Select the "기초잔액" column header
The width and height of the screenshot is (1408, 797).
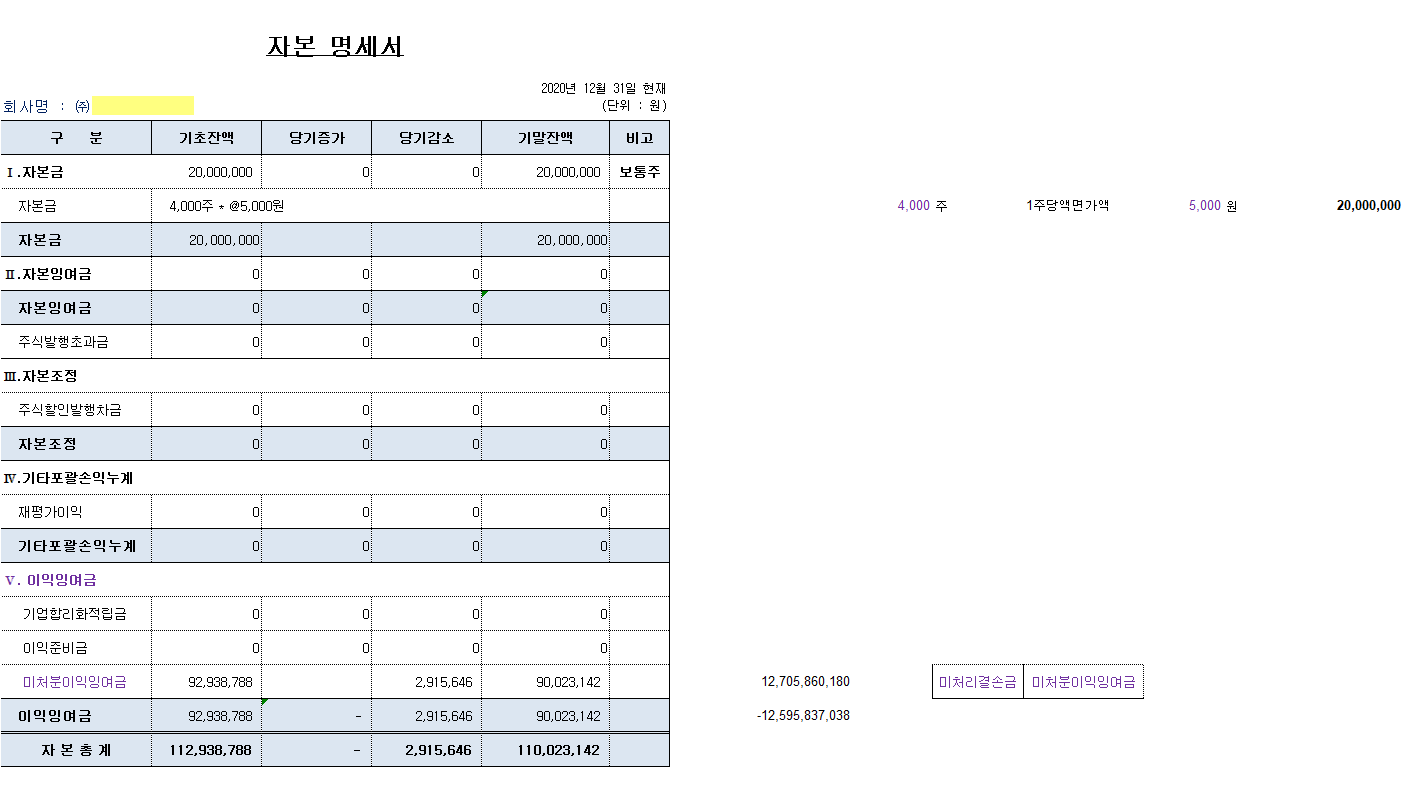coord(206,138)
